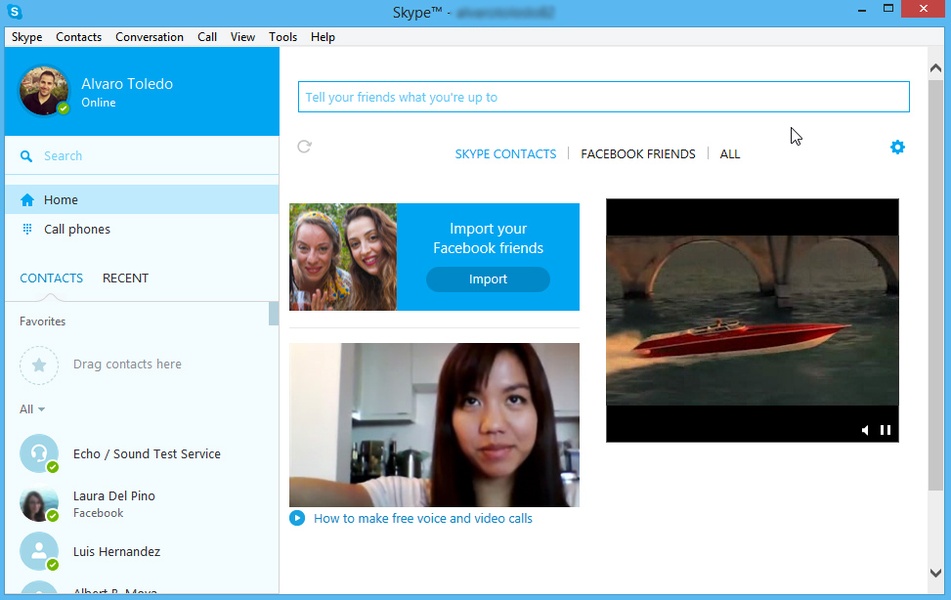Viewport: 951px width, 600px height.
Task: Open the Tools menu
Action: point(283,37)
